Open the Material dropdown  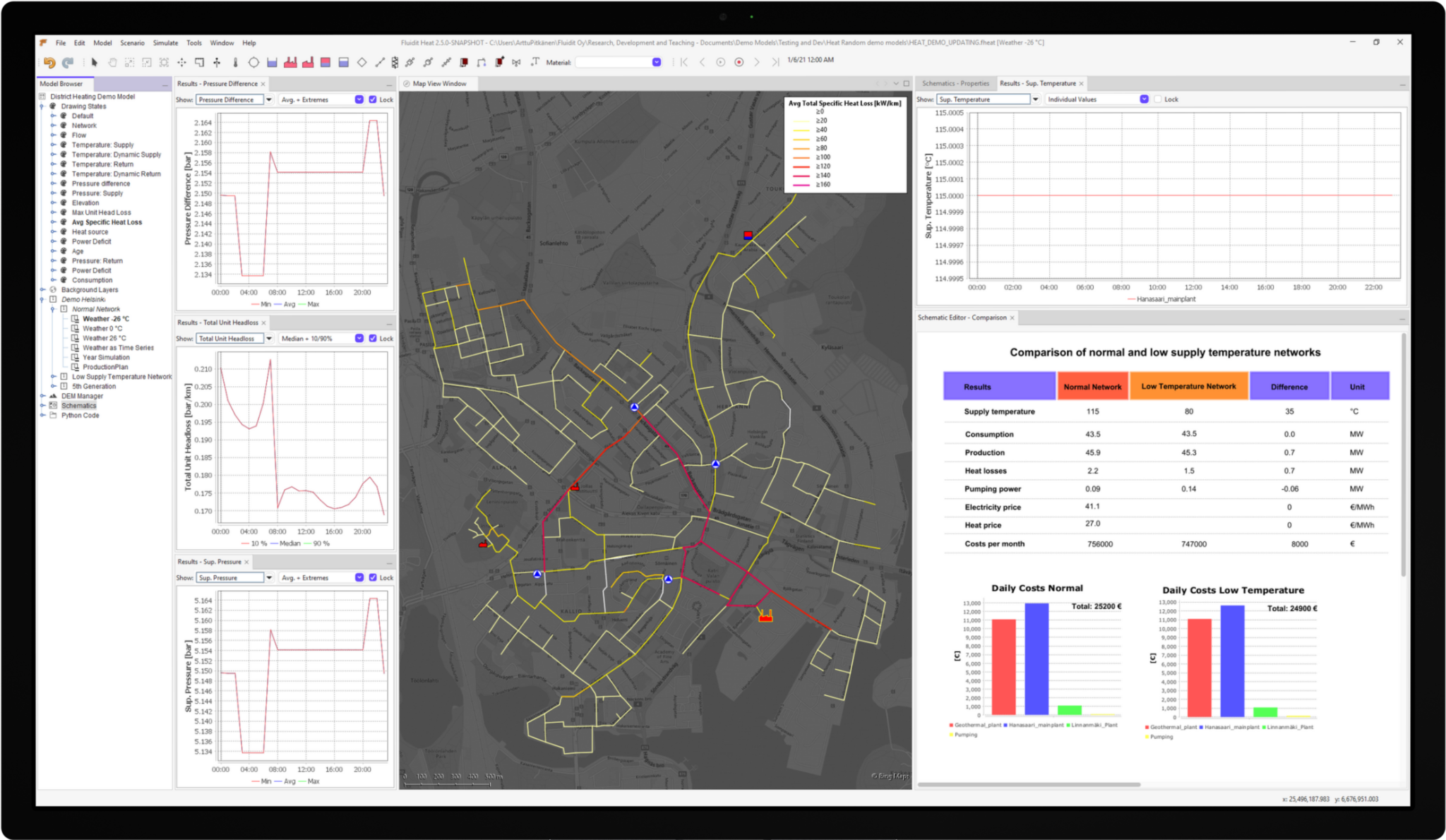656,62
